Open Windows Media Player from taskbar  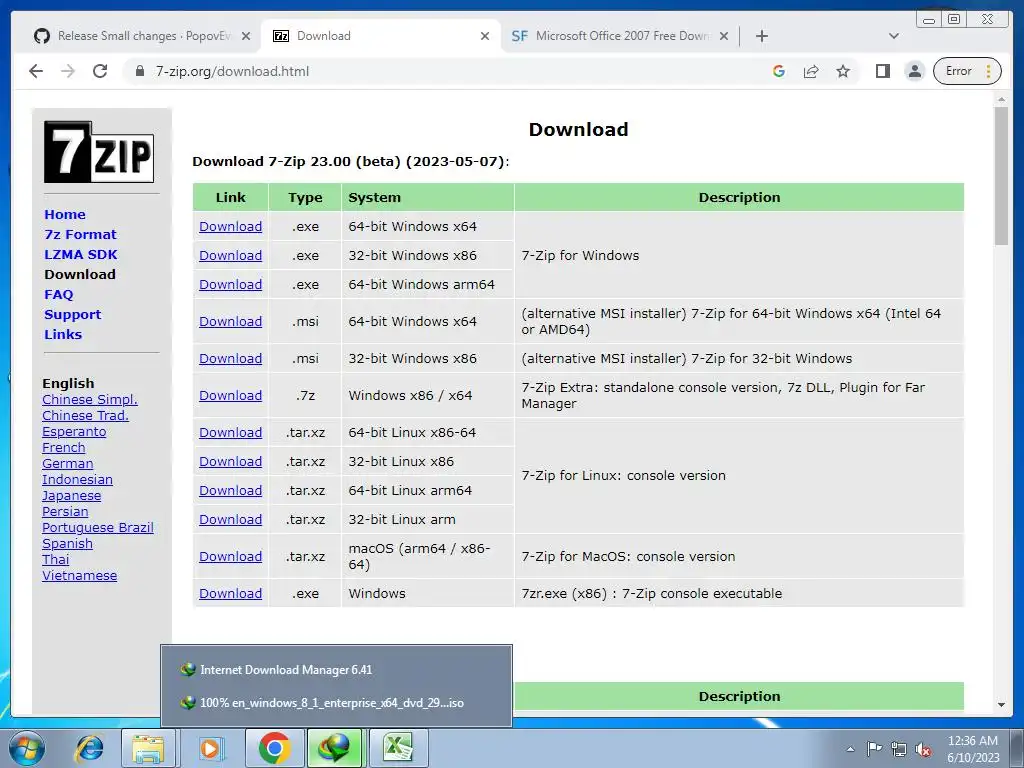pos(210,748)
